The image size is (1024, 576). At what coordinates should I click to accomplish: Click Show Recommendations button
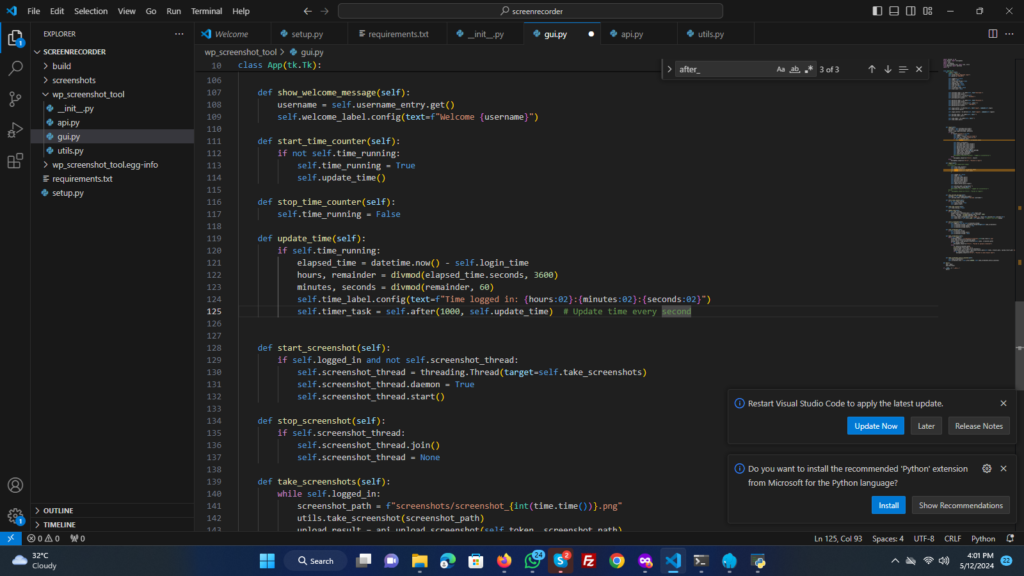click(x=960, y=505)
